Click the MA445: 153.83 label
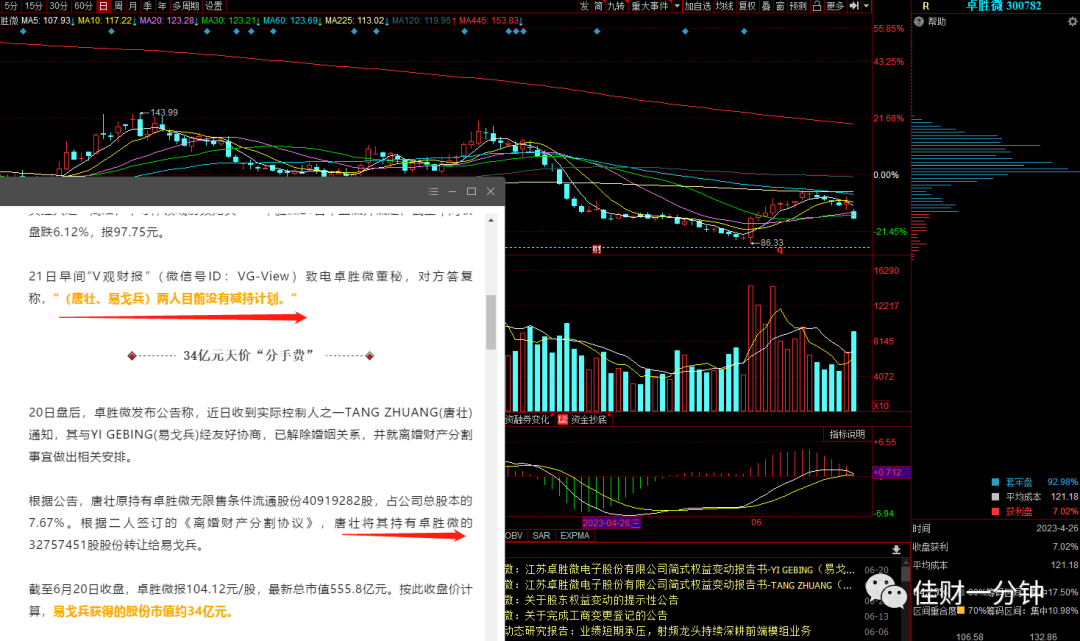The height and width of the screenshot is (641, 1080). pos(490,21)
